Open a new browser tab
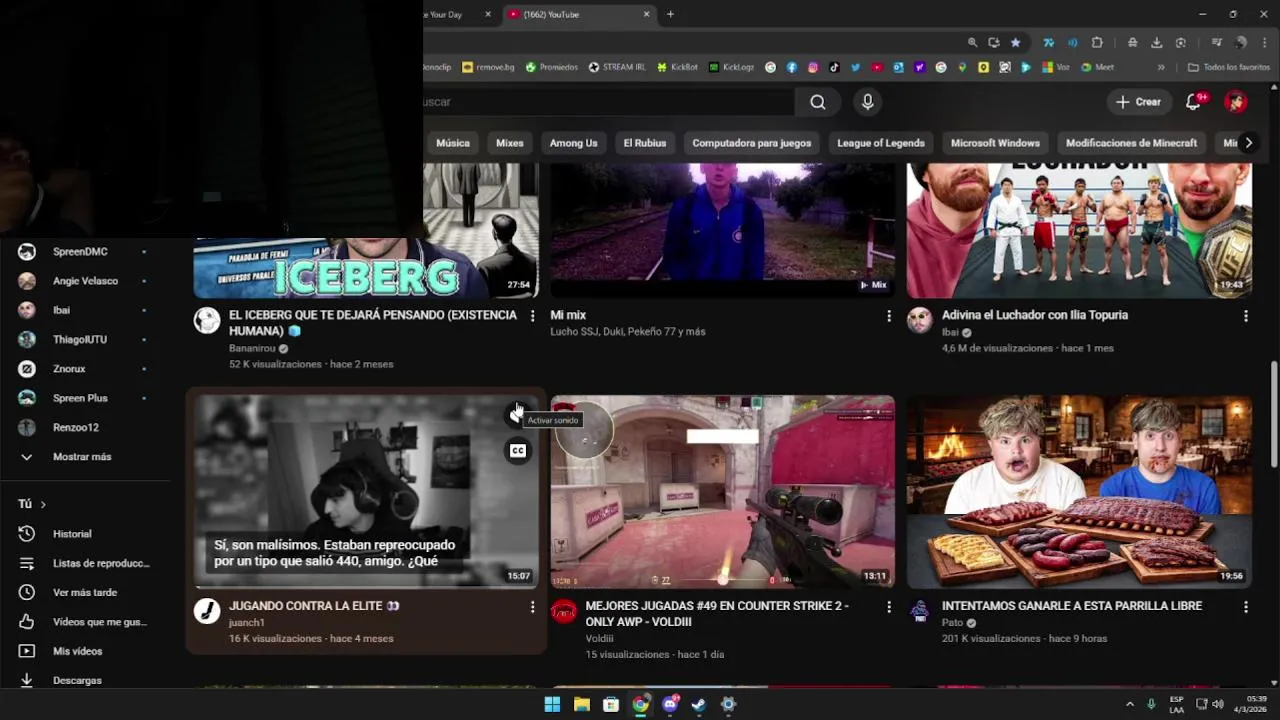This screenshot has height=720, width=1280. click(670, 14)
